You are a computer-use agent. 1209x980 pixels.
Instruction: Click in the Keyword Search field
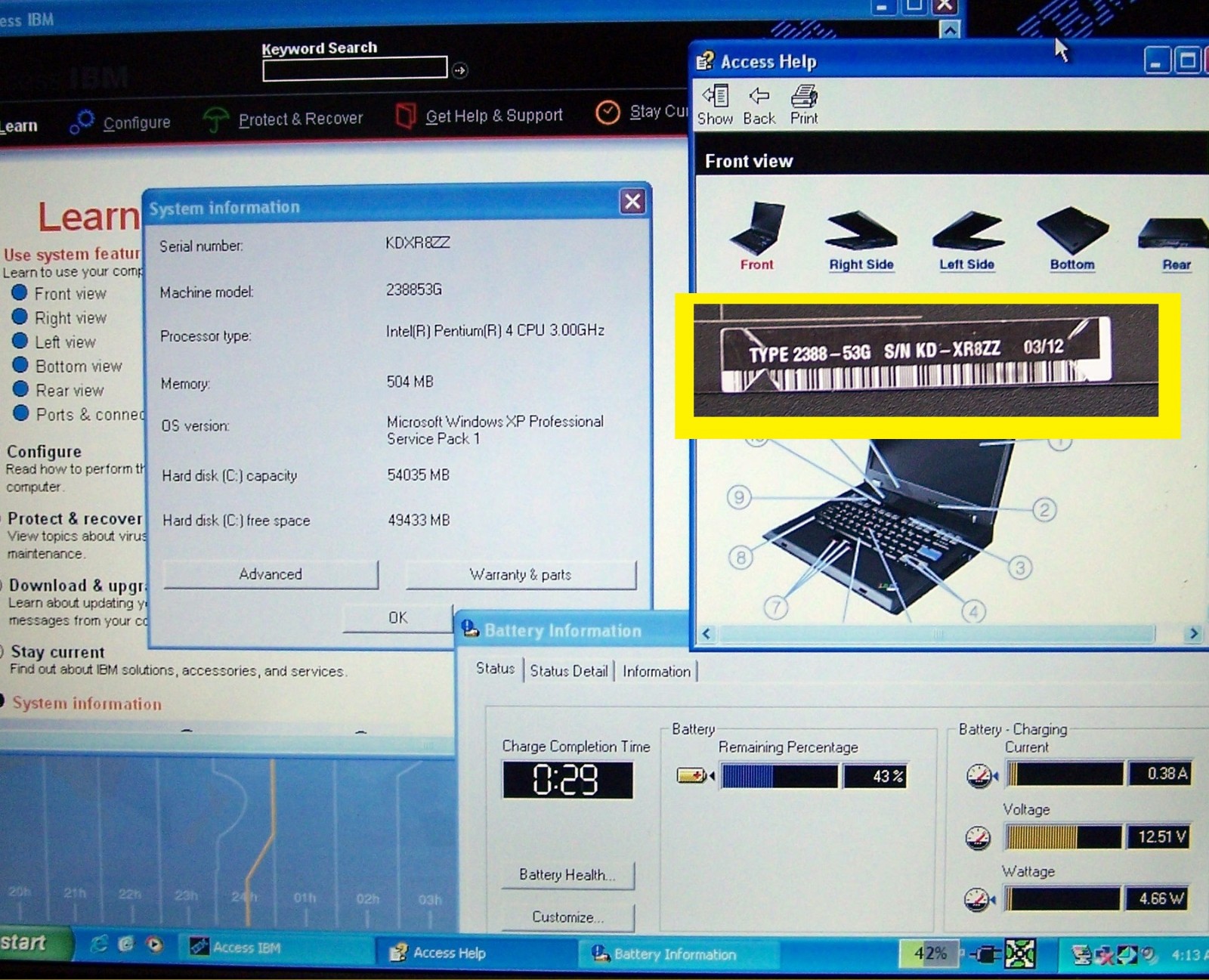354,69
